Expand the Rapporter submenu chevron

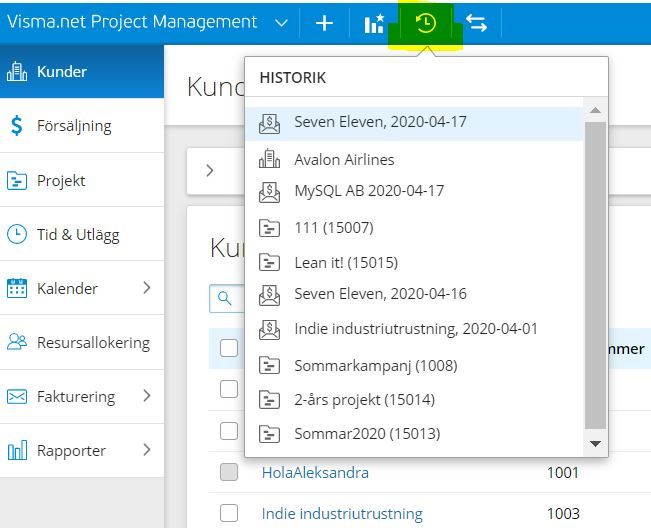tap(147, 450)
